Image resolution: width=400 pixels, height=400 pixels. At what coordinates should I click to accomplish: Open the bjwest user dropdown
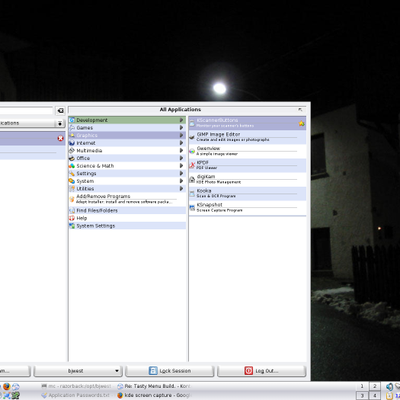[x=78, y=371]
